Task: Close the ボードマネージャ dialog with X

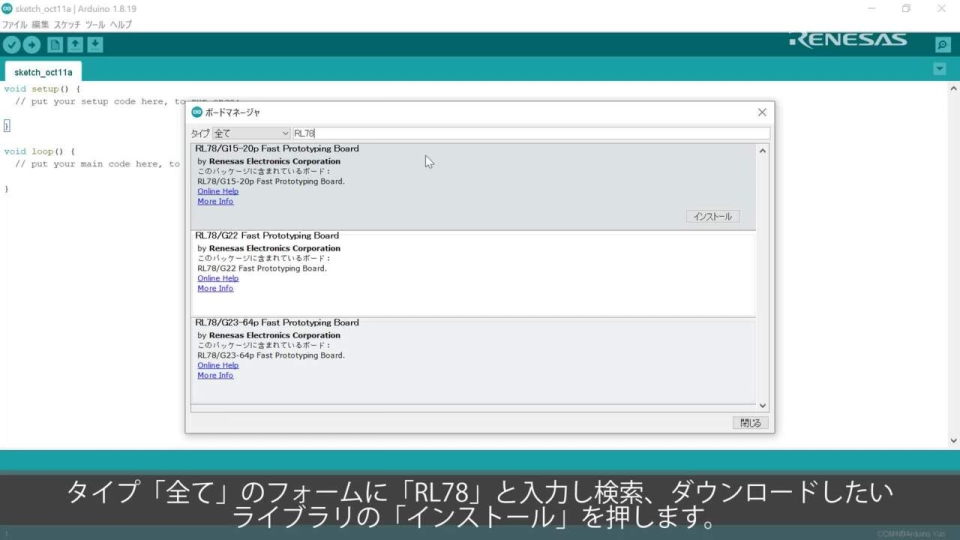Action: pos(762,112)
